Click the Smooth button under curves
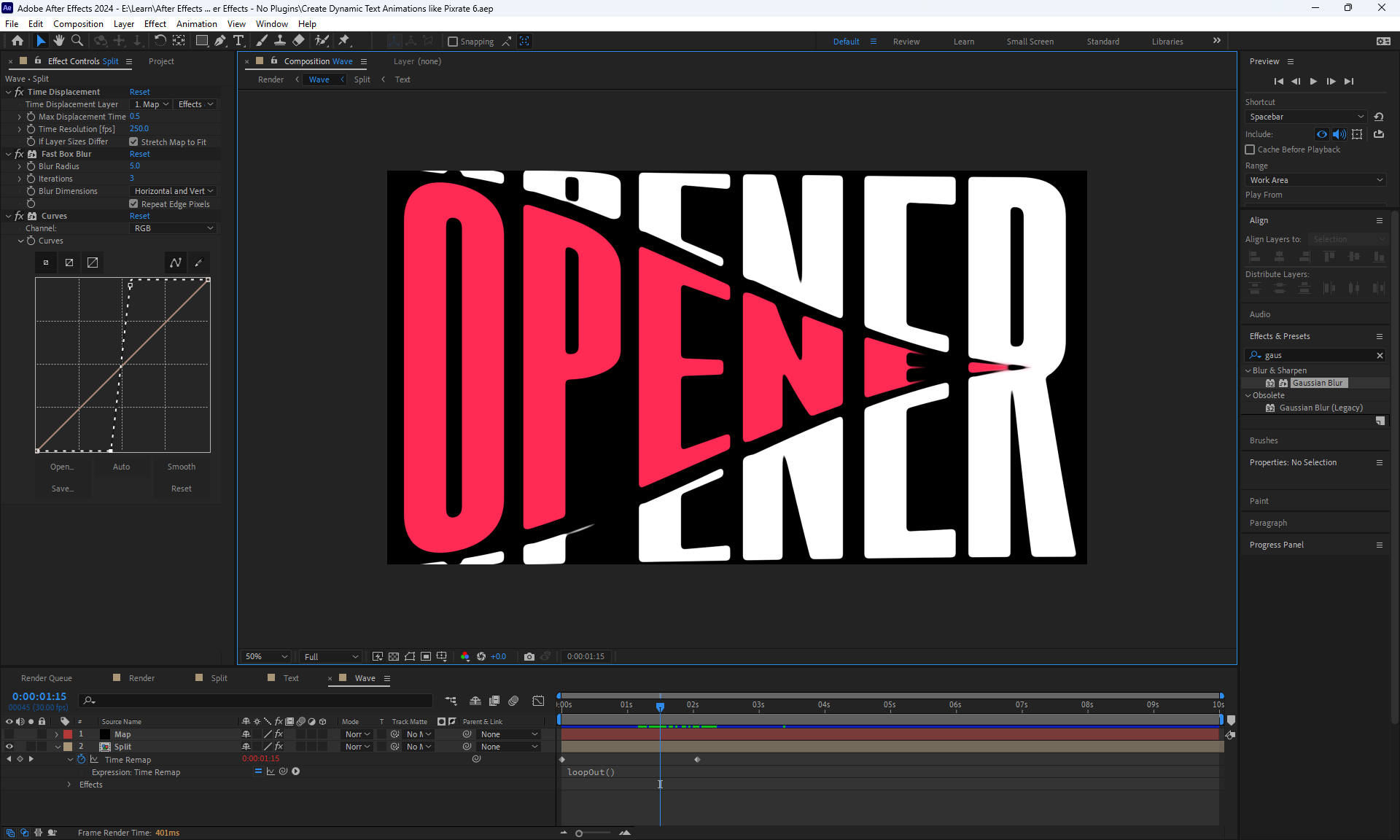 [x=181, y=467]
